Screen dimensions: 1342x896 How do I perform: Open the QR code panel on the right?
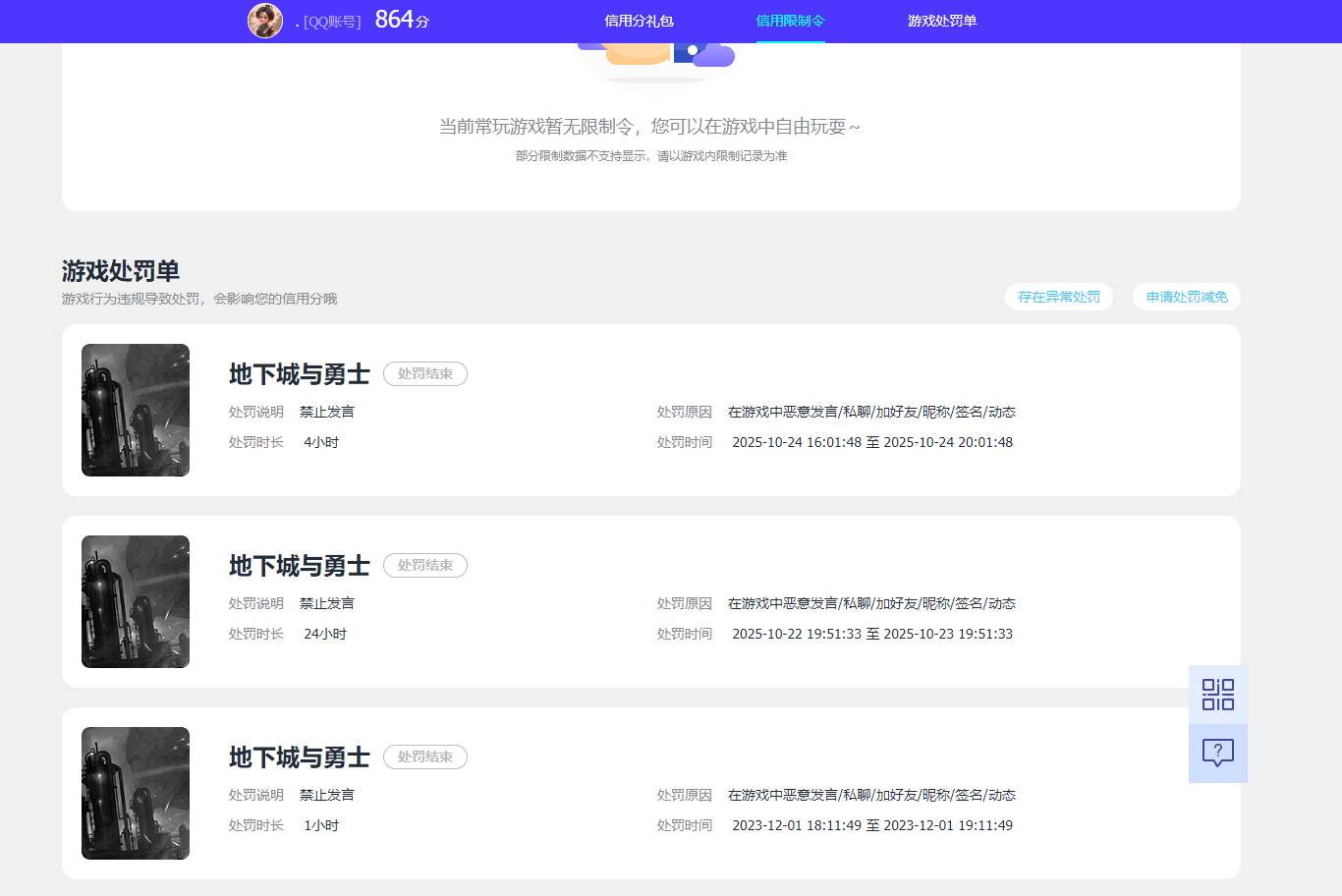pyautogui.click(x=1218, y=694)
